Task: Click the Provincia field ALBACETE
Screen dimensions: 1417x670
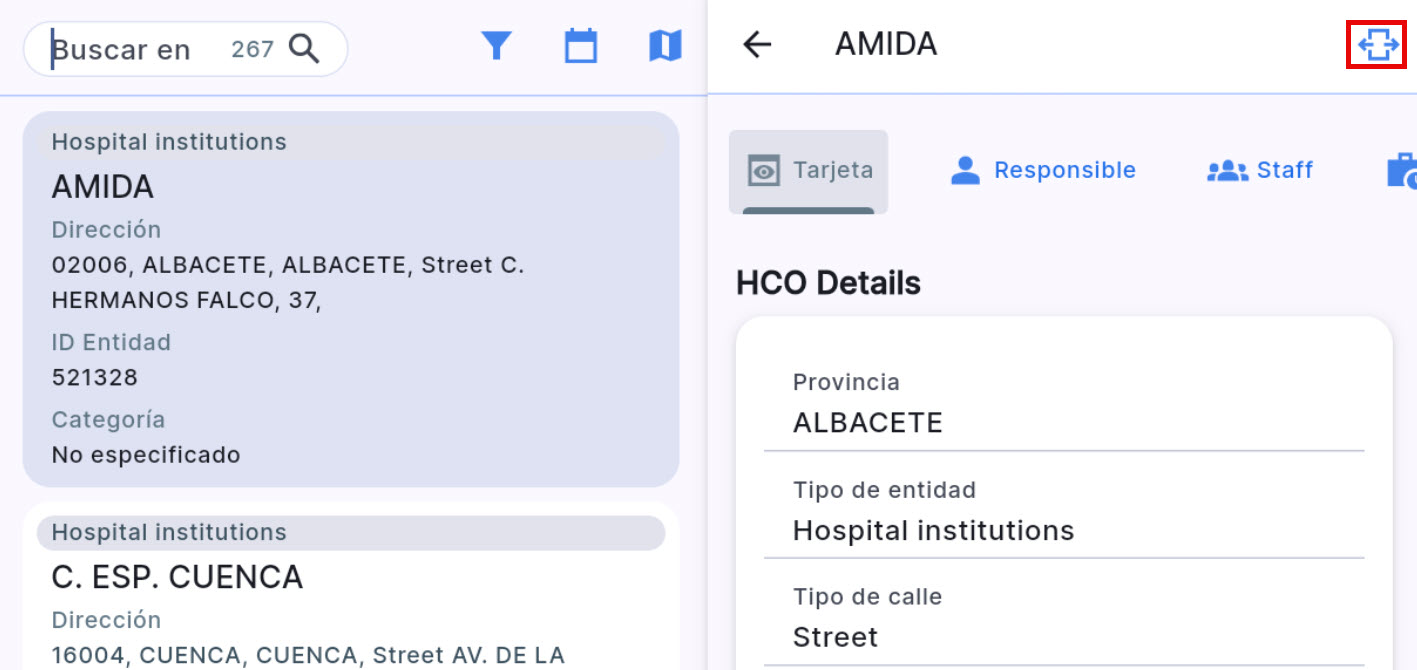Action: coord(868,423)
